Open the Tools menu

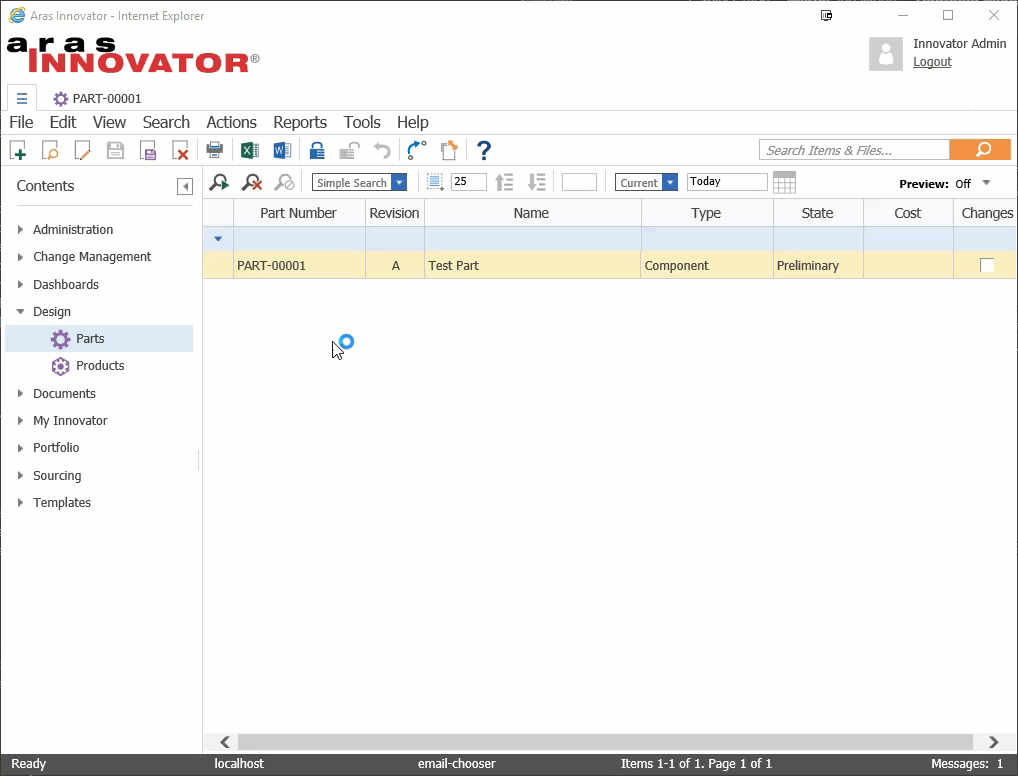point(362,122)
